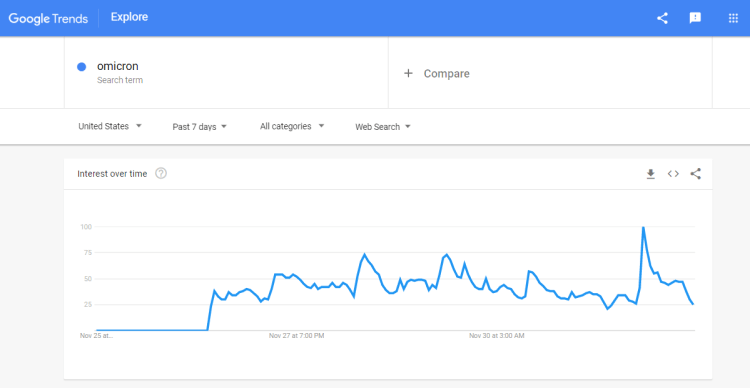Click the embed code icon on chart

[x=673, y=174]
